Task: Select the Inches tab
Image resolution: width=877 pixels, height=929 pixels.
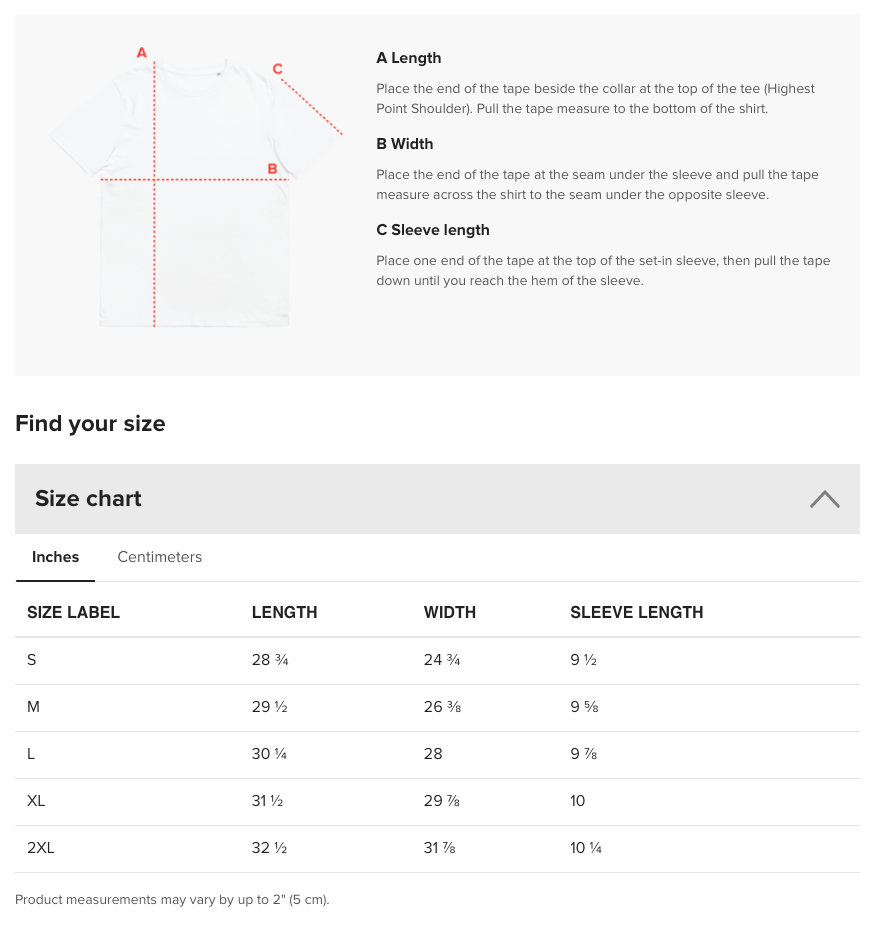Action: click(x=56, y=557)
